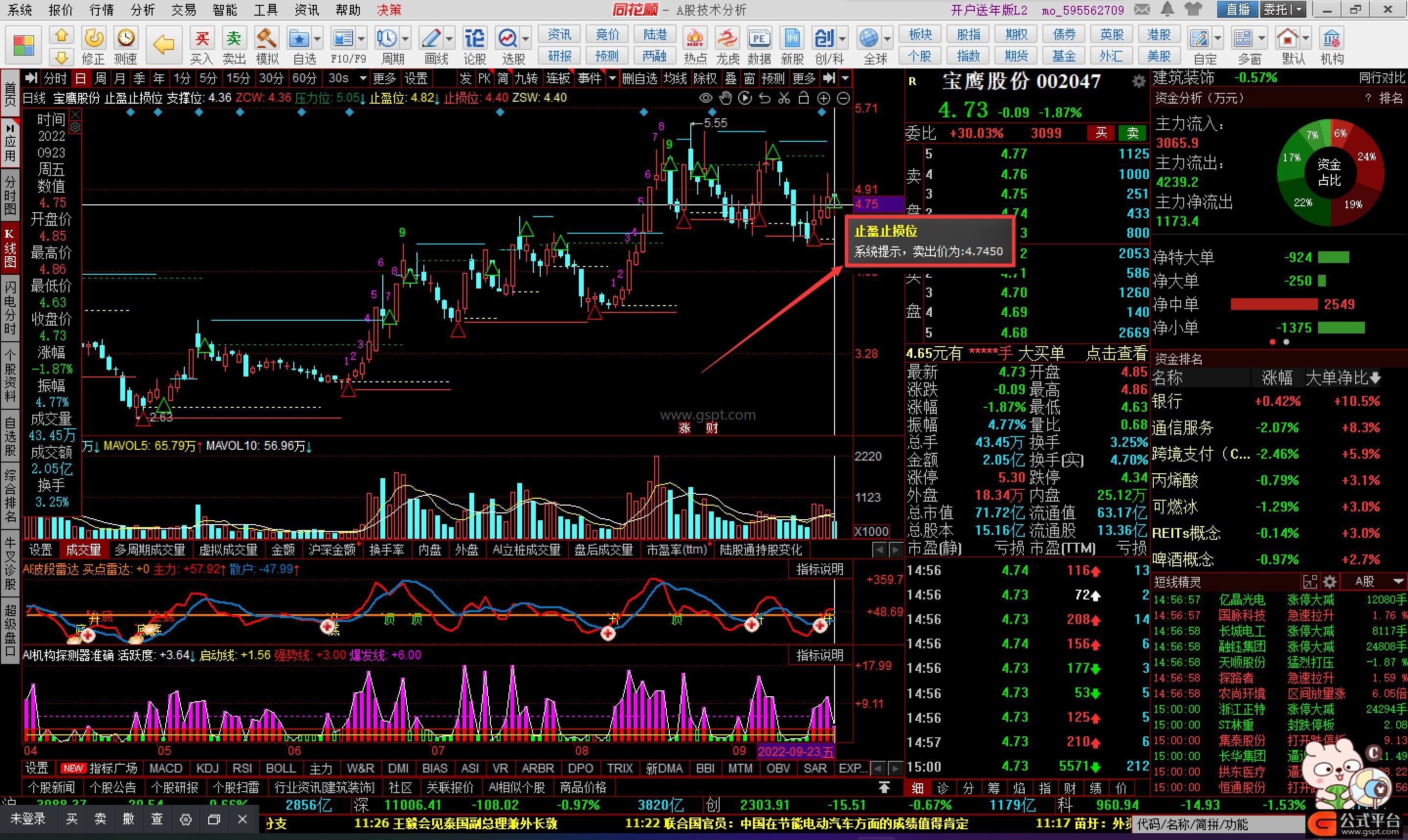Viewport: 1408px width, 840px height.
Task: Open stock panel gear settings next to 002047
Action: tap(1139, 82)
